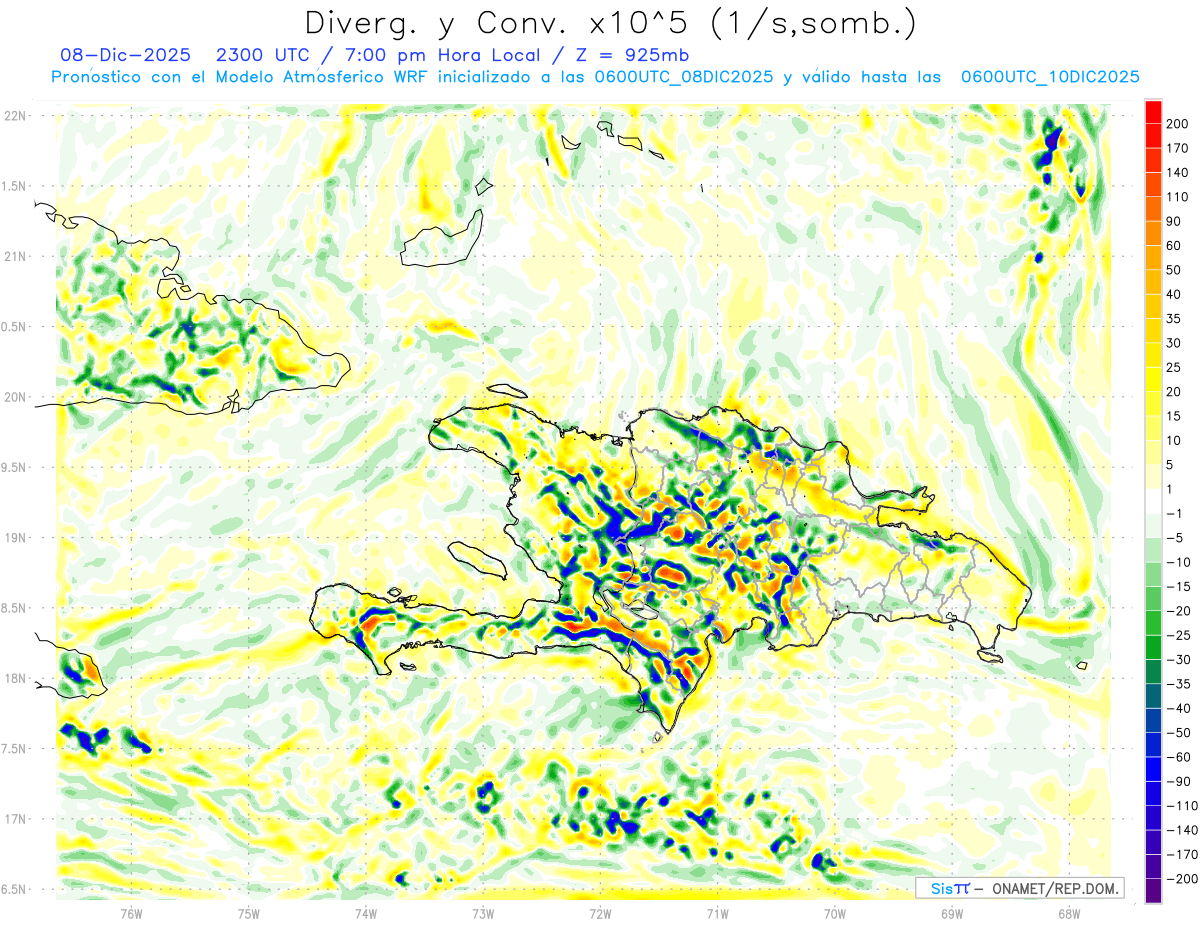Click the '73W' longitude label

(483, 913)
